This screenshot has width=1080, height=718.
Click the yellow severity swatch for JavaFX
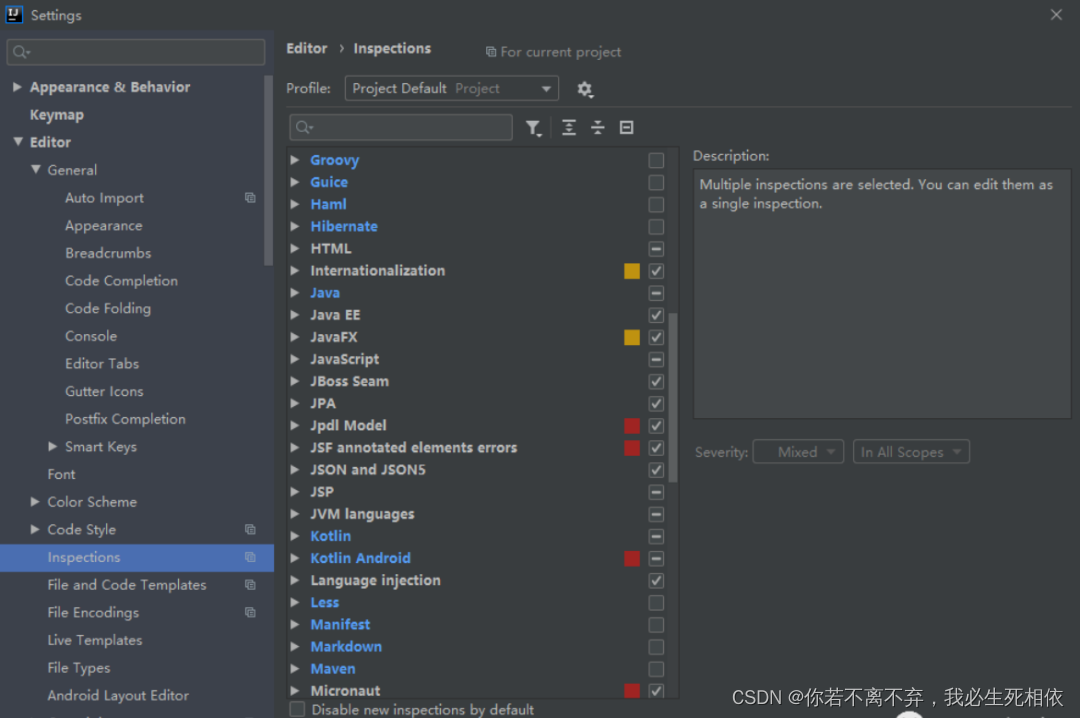[632, 337]
